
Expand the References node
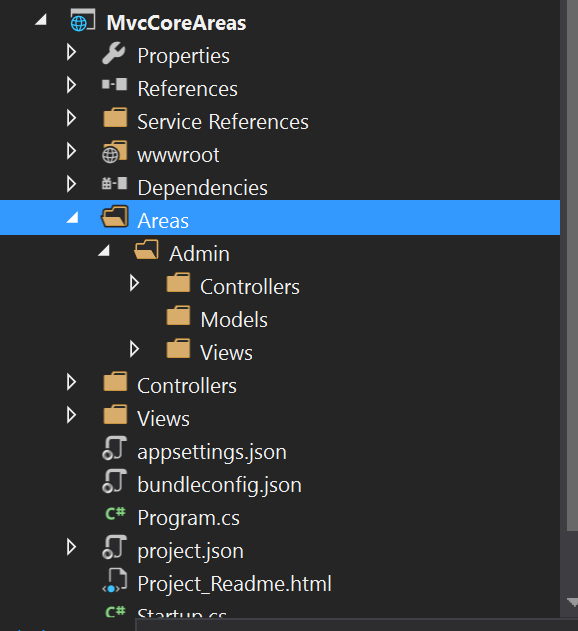click(72, 85)
